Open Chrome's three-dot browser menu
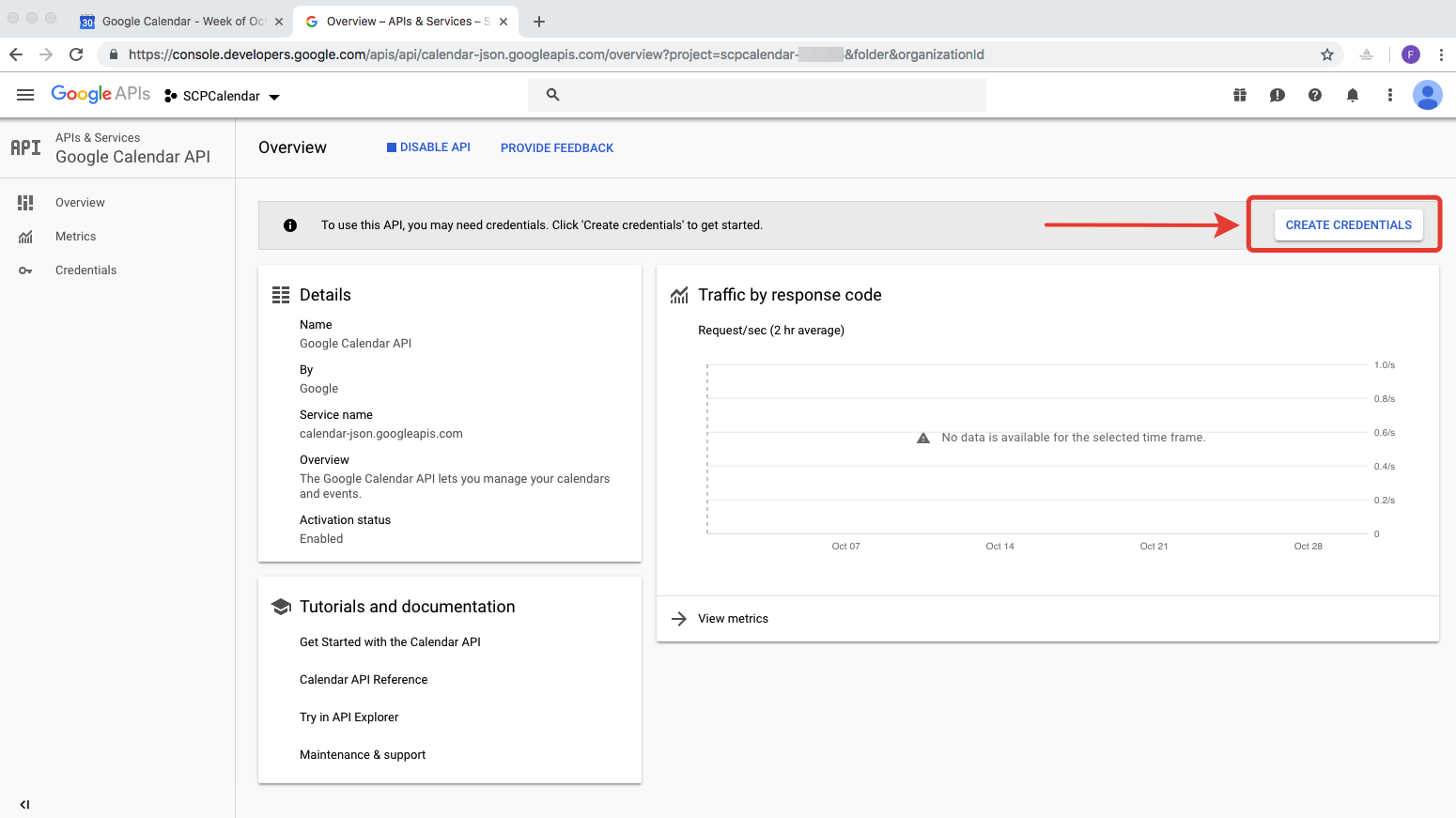The image size is (1456, 818). (1441, 54)
